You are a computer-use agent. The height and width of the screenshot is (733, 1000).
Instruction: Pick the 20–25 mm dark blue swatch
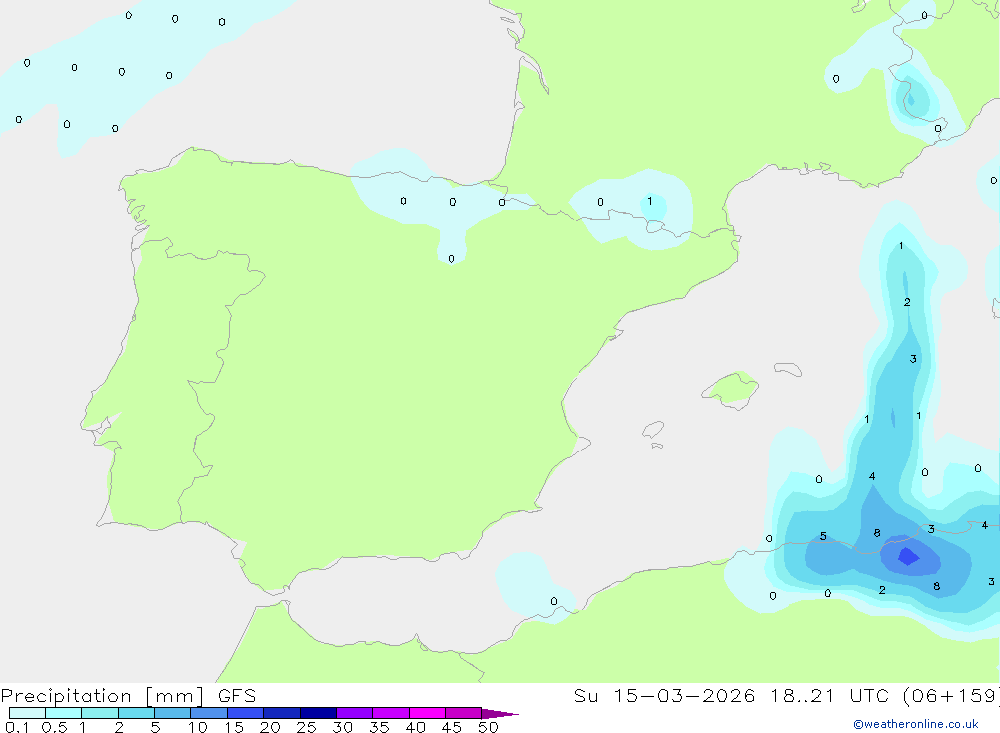(x=281, y=713)
